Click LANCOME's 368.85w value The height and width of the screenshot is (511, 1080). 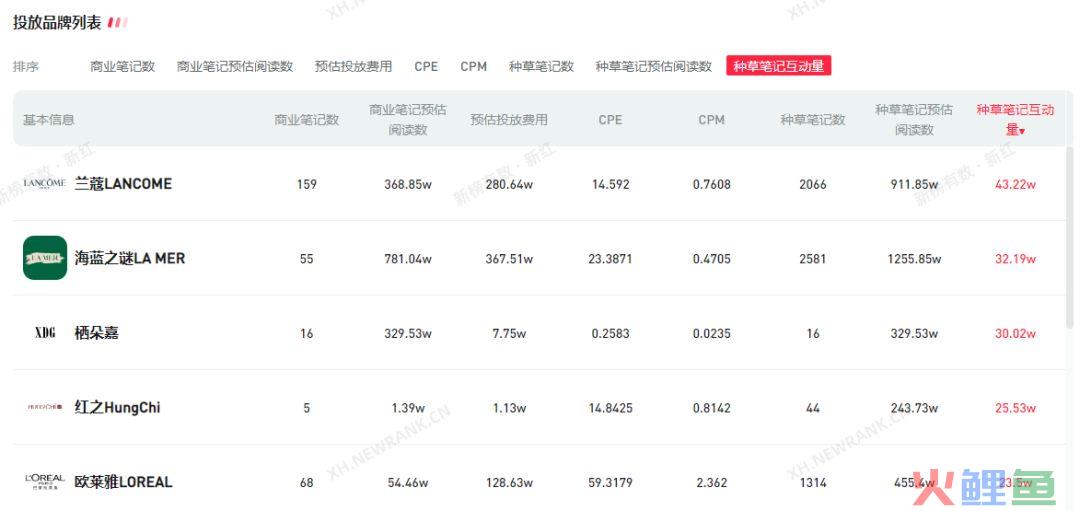408,185
